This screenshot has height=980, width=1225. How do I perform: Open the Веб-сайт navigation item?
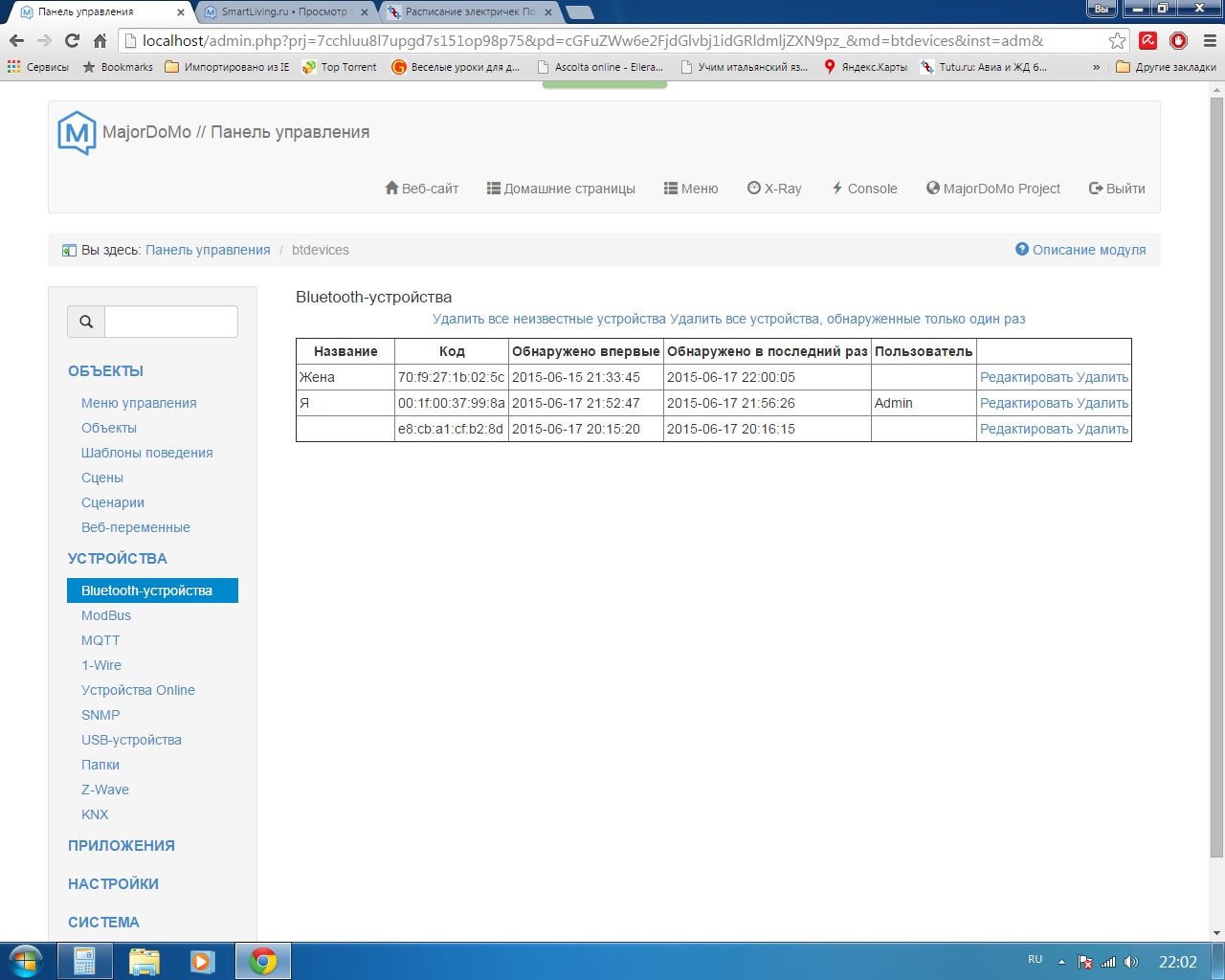click(x=422, y=189)
